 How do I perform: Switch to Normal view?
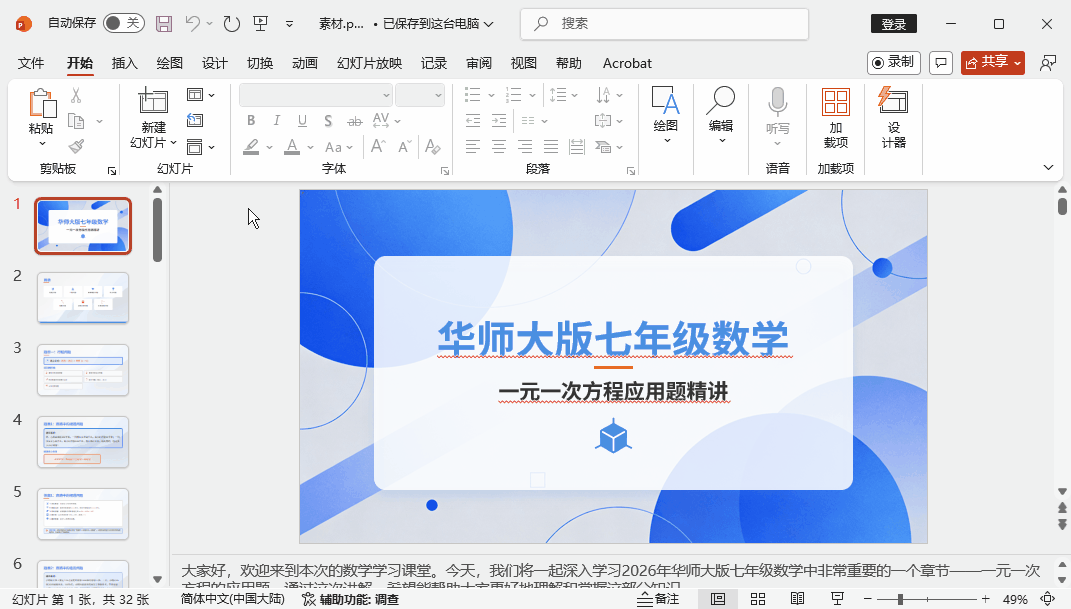click(x=718, y=599)
